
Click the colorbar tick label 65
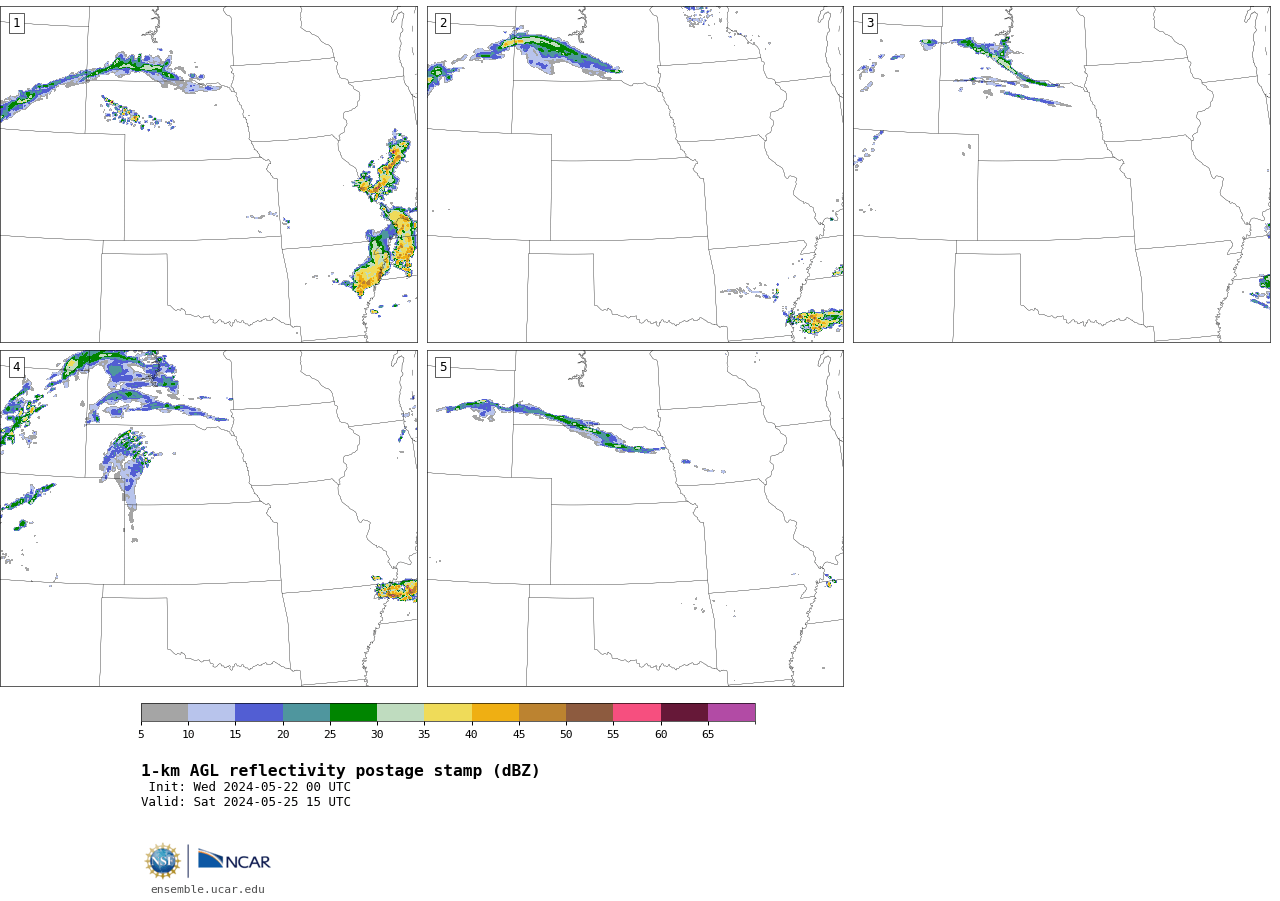coord(708,735)
